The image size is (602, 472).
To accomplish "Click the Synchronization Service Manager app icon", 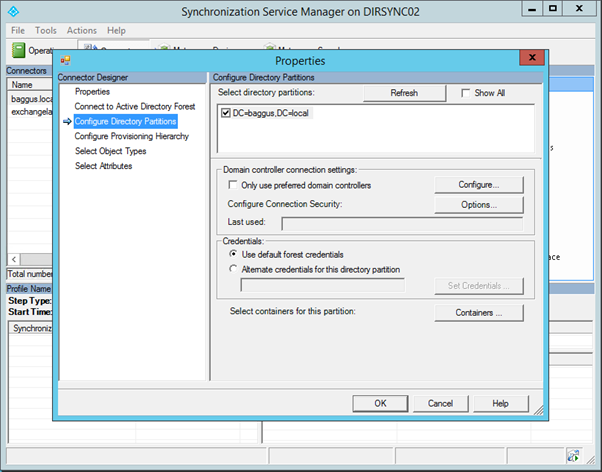I will [x=11, y=12].
